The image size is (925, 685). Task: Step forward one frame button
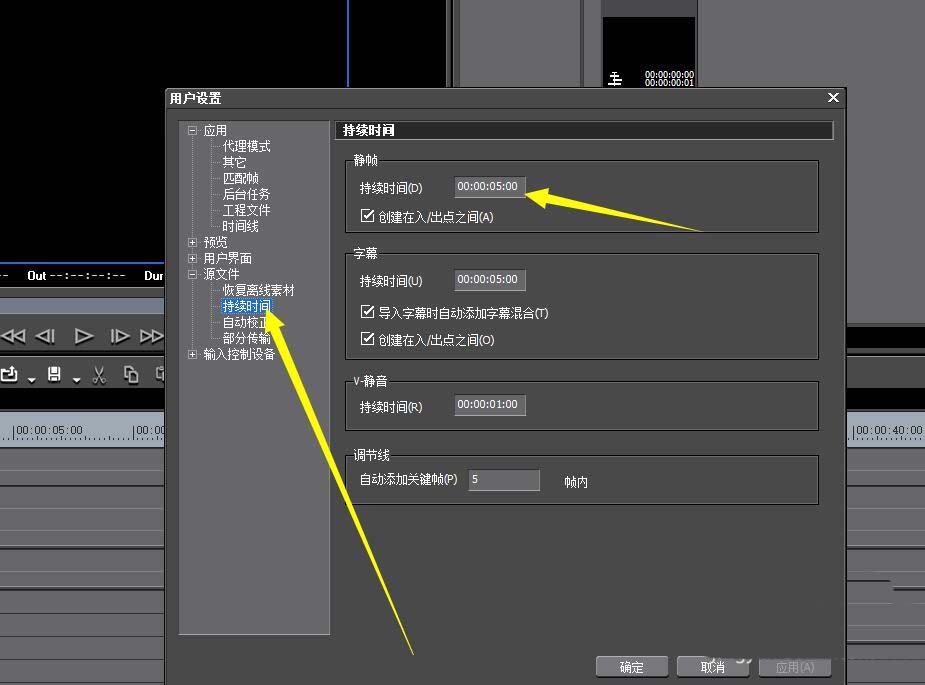tap(120, 336)
